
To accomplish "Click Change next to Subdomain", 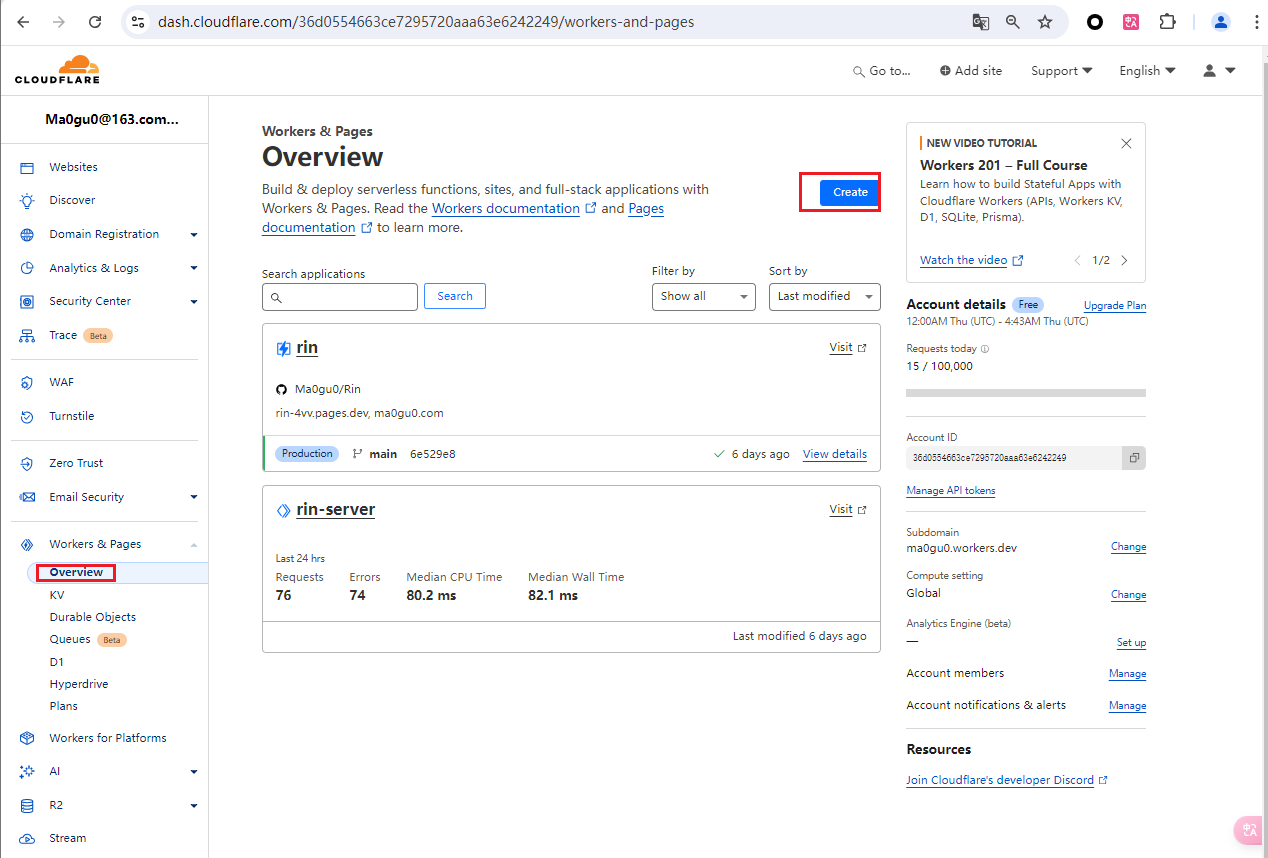I will click(1128, 547).
